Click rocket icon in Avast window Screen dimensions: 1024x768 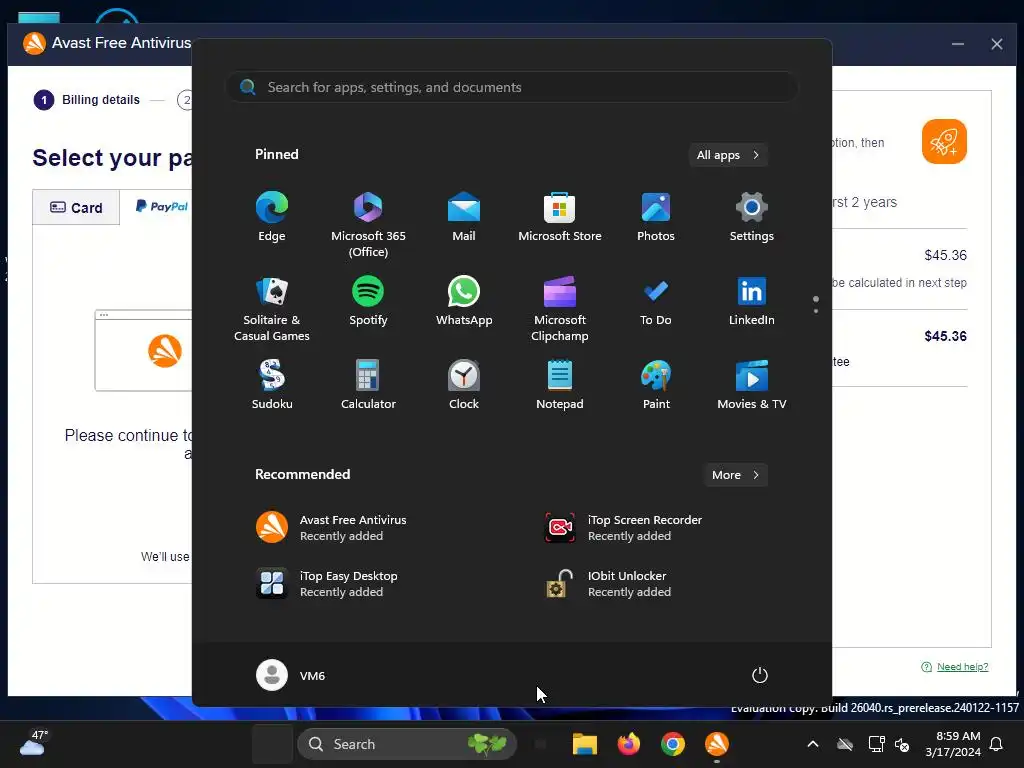pyautogui.click(x=944, y=141)
